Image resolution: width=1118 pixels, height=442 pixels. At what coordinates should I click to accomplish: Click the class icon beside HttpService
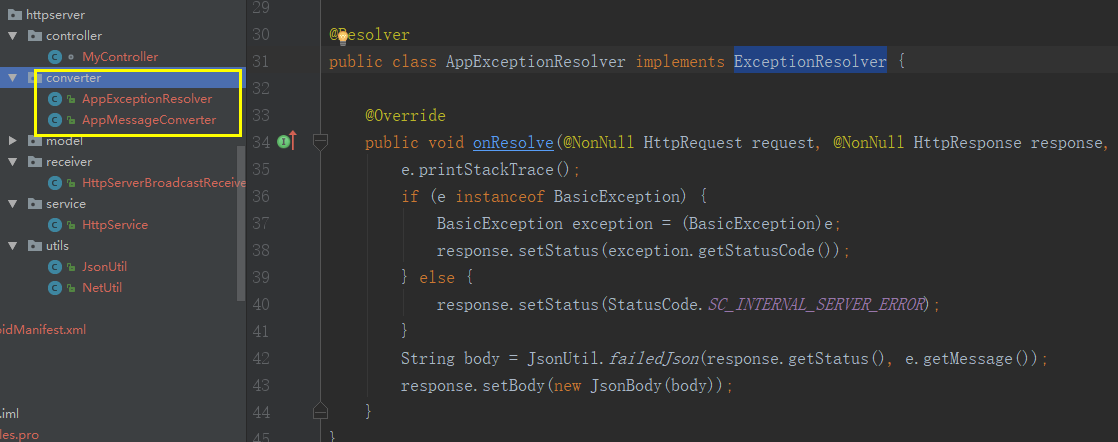(54, 225)
